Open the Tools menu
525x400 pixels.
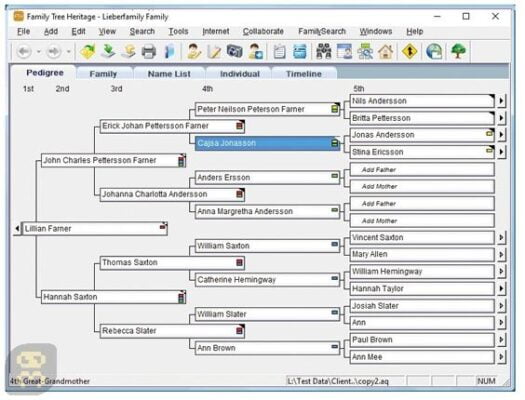click(x=178, y=31)
